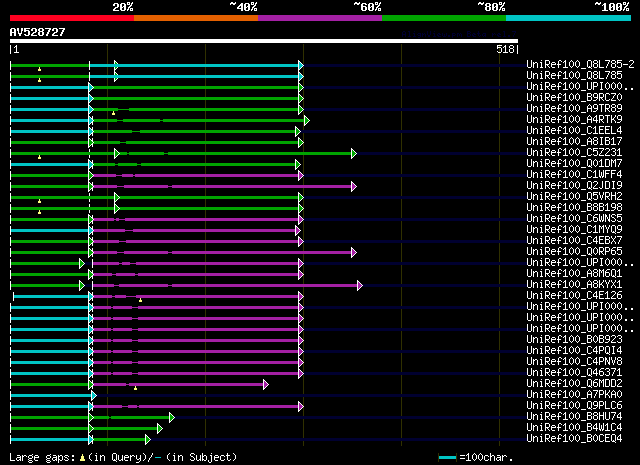Click the green end arrowhead in the B8HU74 row
640x465 pixels.
(172, 418)
